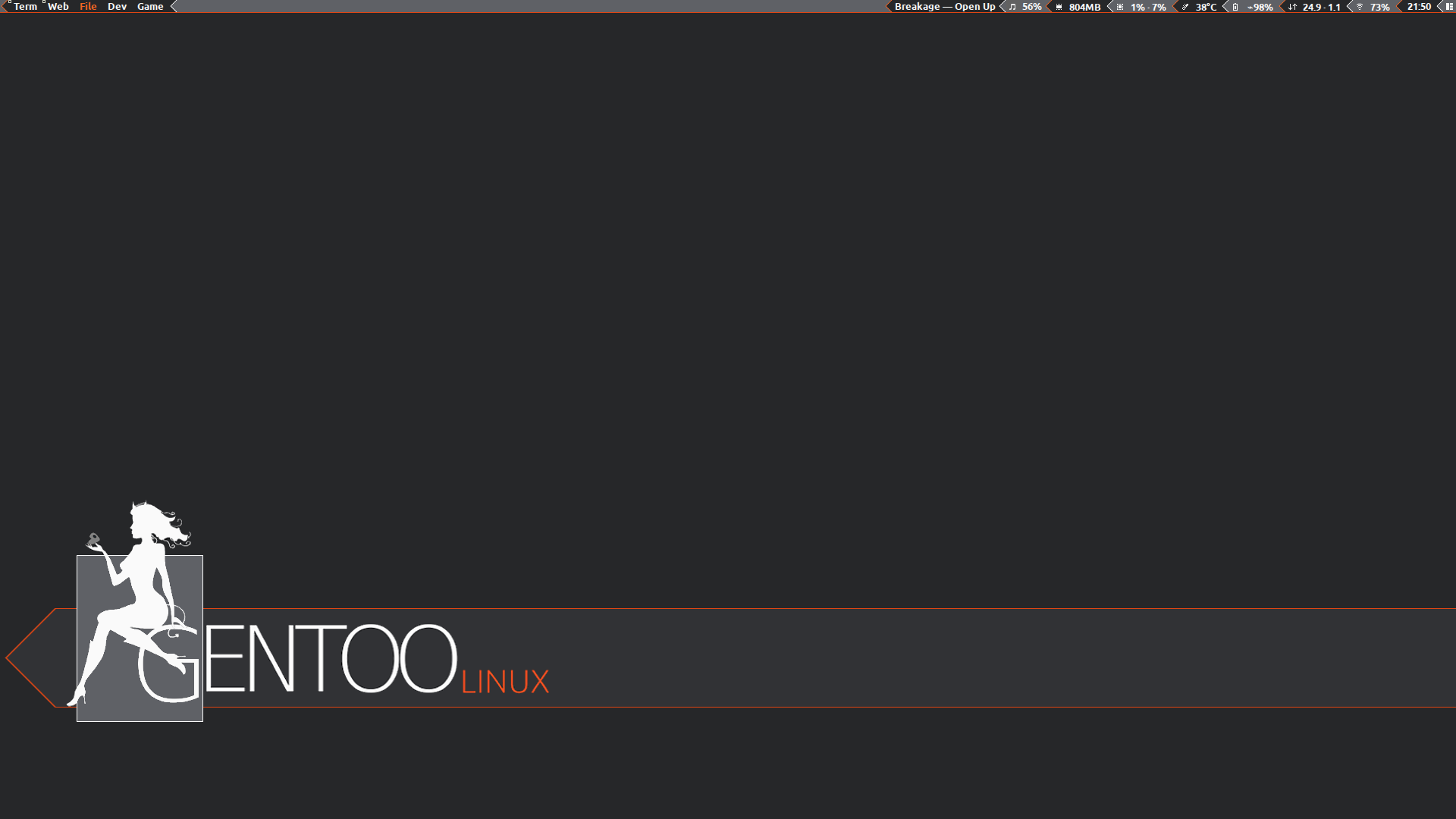Click the CPU usage icon
The height and width of the screenshot is (819, 1456).
pyautogui.click(x=1120, y=7)
